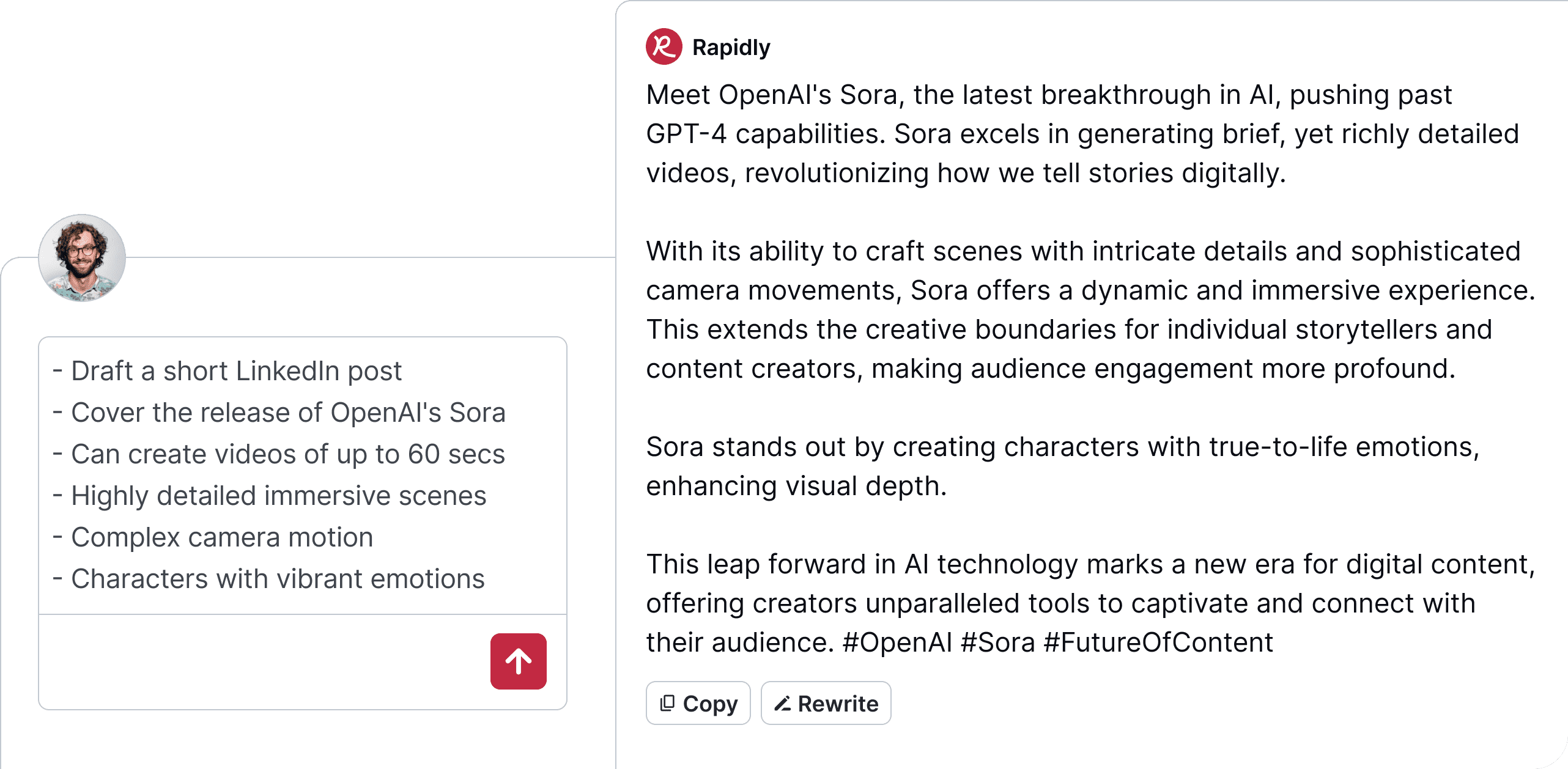Viewport: 1568px width, 769px height.
Task: Click the red R badge next to Rapidly
Action: pyautogui.click(x=665, y=46)
